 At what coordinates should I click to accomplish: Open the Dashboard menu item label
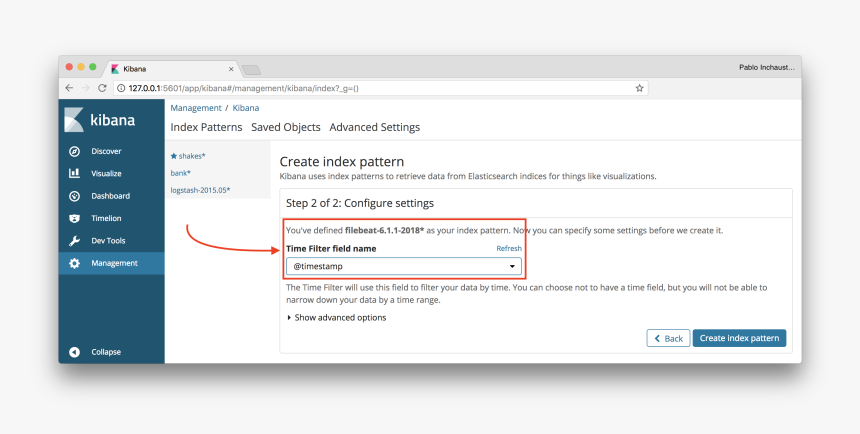pos(110,196)
